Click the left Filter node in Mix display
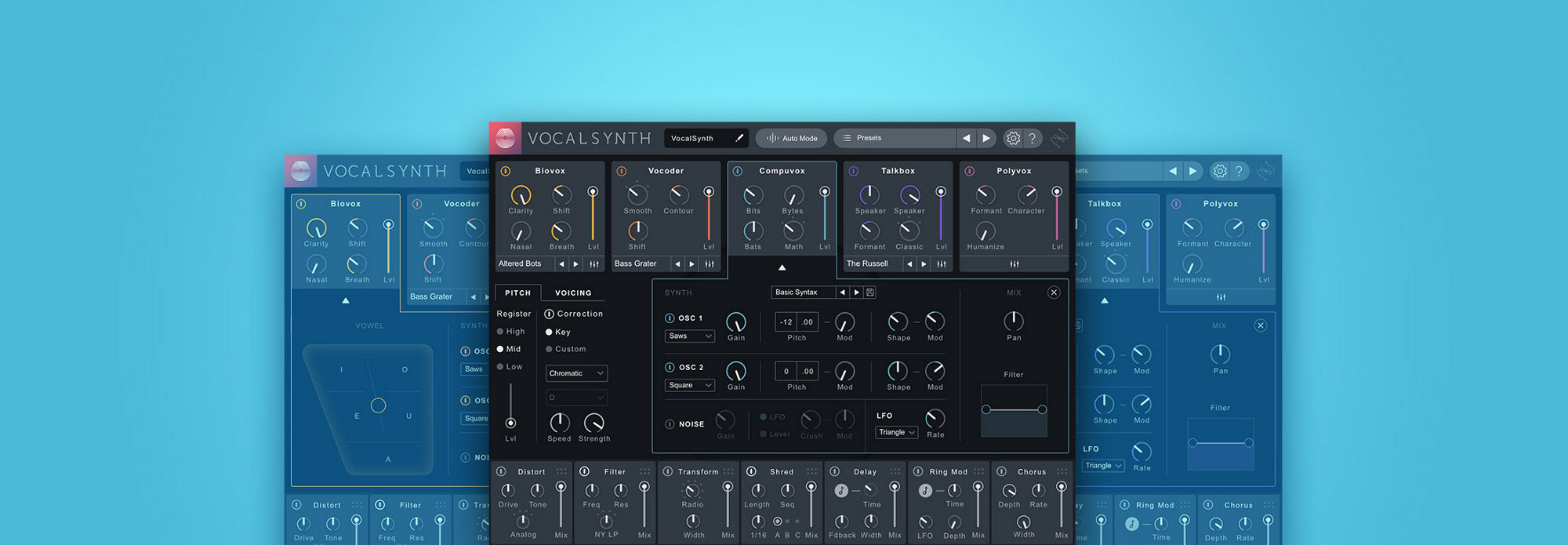 pyautogui.click(x=986, y=409)
